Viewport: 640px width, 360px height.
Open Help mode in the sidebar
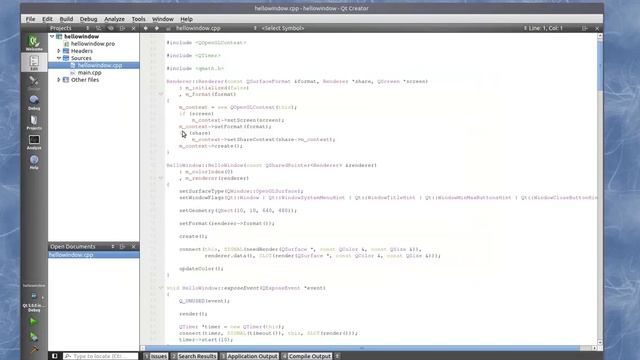34,162
